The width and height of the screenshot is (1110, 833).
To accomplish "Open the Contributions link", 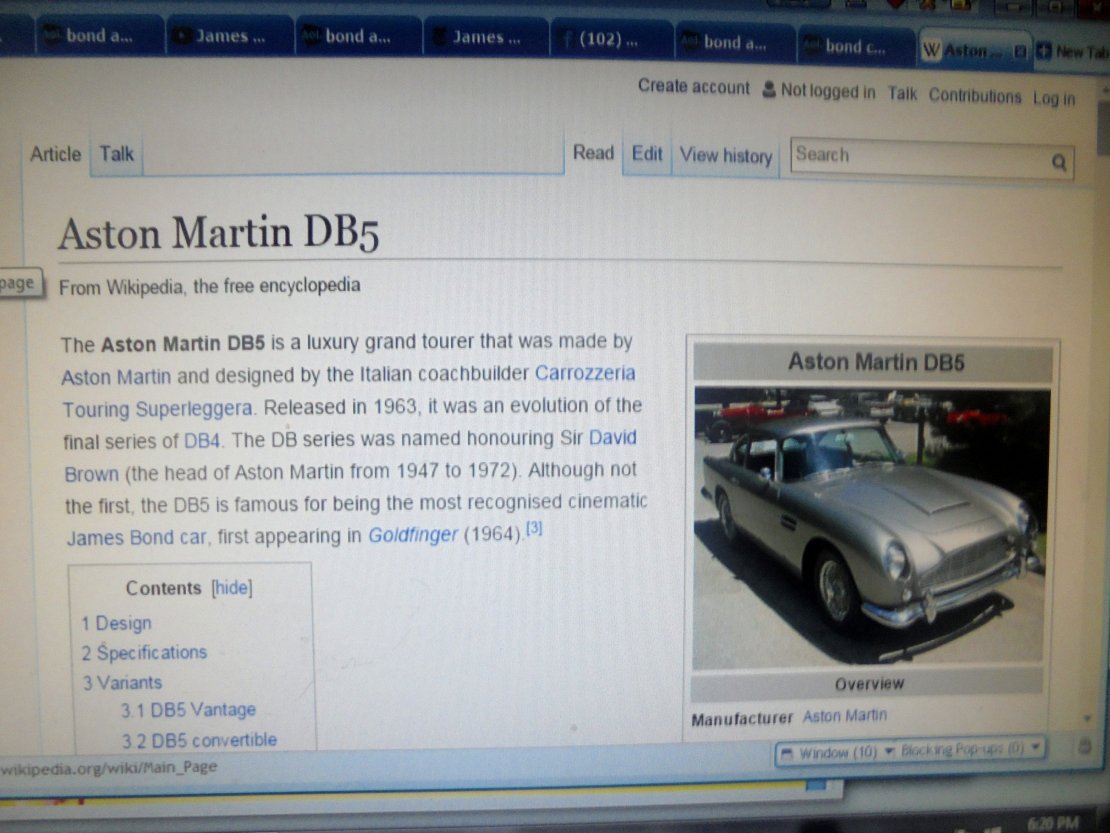I will (975, 96).
